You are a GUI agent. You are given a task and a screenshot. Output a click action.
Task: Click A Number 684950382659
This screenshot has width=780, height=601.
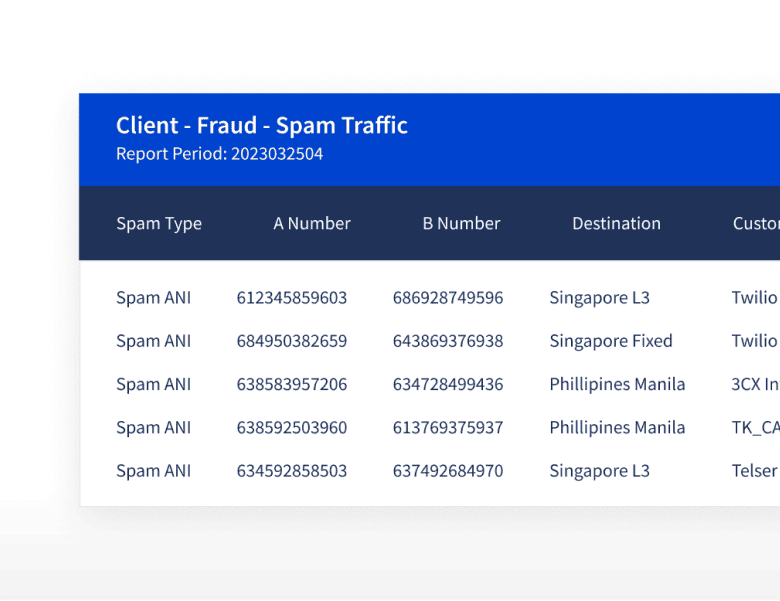pos(292,341)
